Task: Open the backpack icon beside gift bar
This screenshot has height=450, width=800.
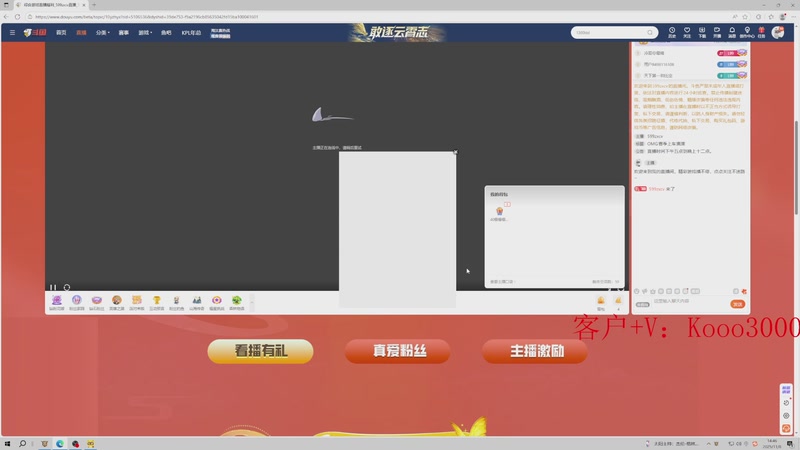Action: pyautogui.click(x=601, y=303)
